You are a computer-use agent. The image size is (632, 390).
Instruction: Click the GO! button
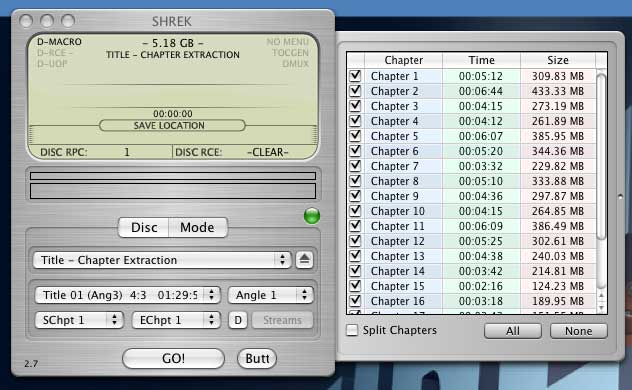point(173,358)
